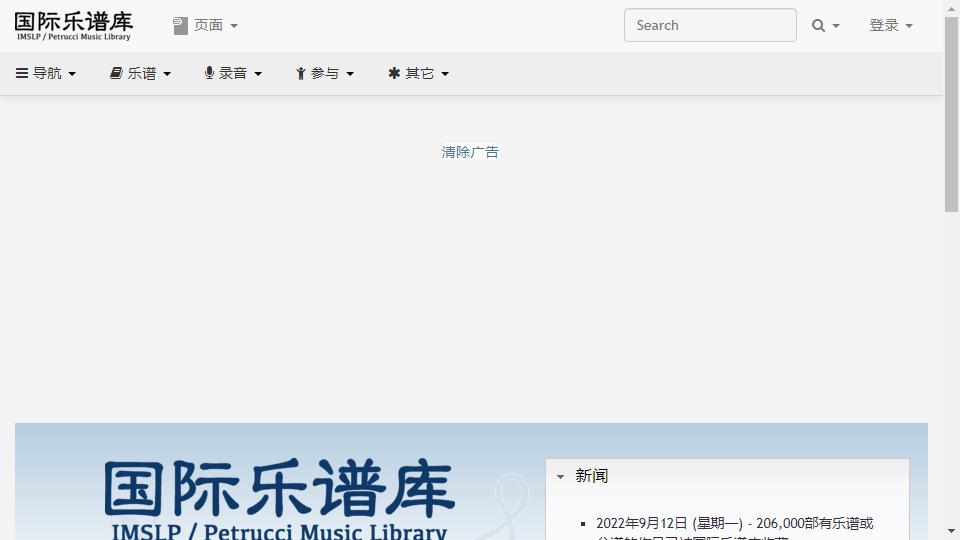Image resolution: width=960 pixels, height=540 pixels.
Task: Click the microphone icon beside 录音
Action: pyautogui.click(x=209, y=73)
